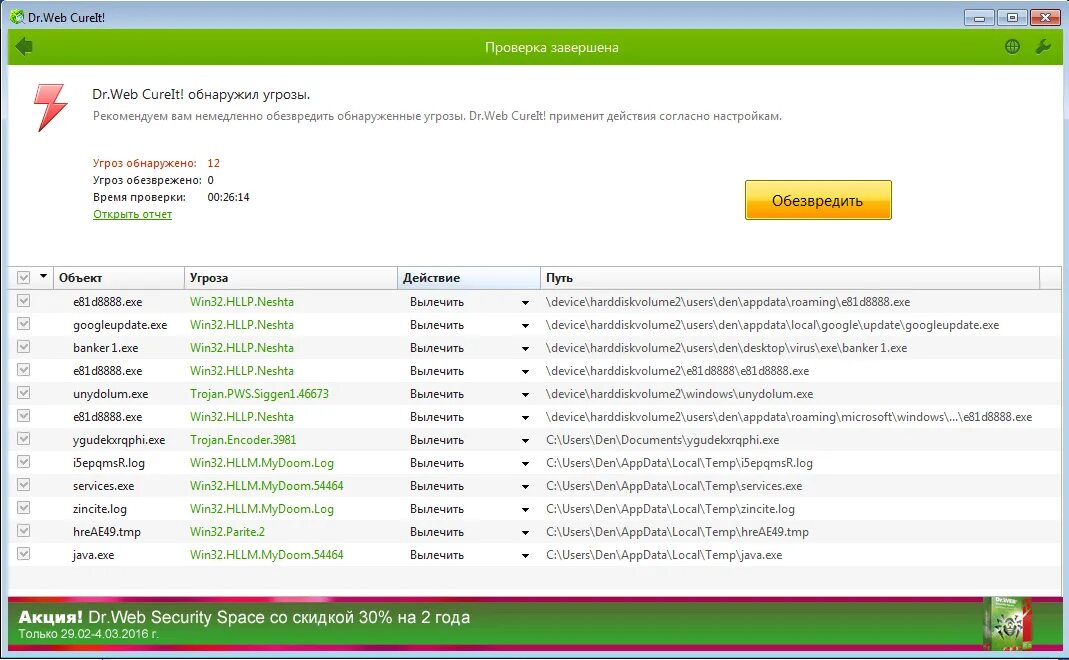Open language selection globe icon
Image resolution: width=1069 pixels, height=660 pixels.
pos(1012,46)
